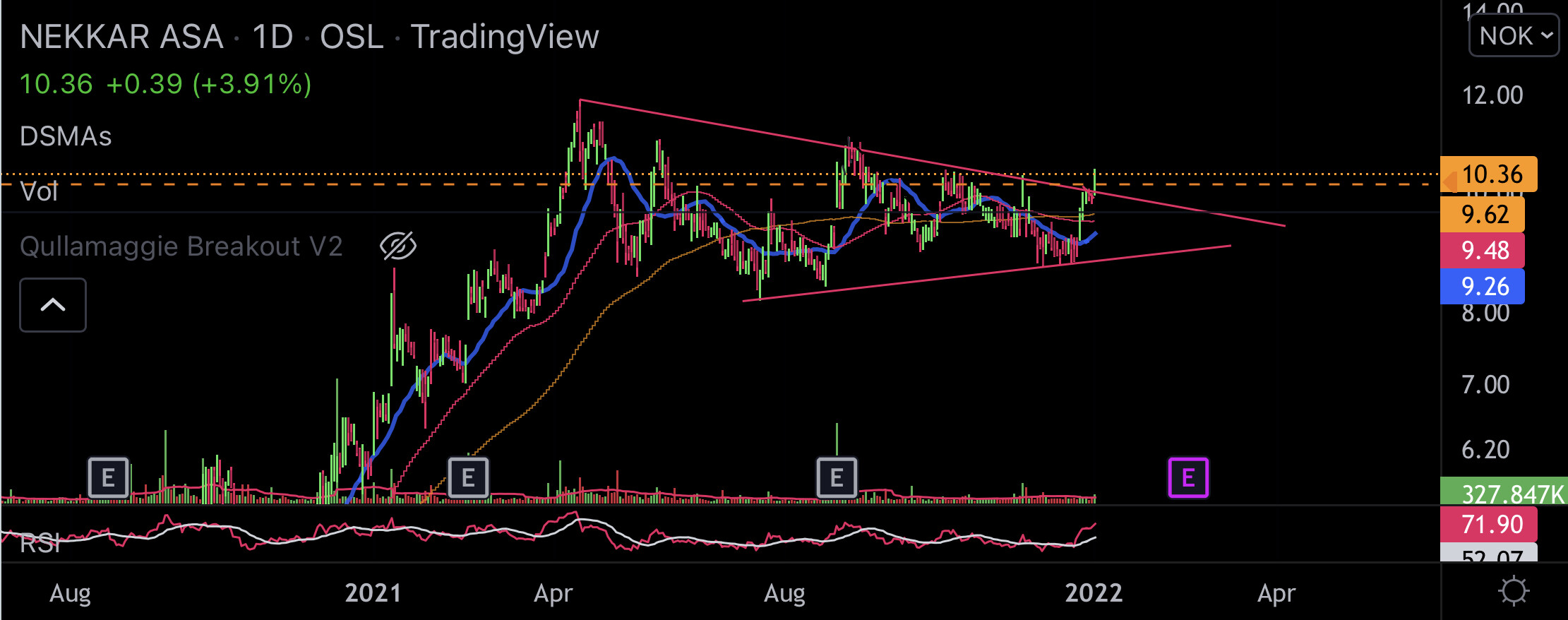This screenshot has width=1568, height=620.
Task: Click the earliest earnings marker from 2020
Action: tap(108, 478)
